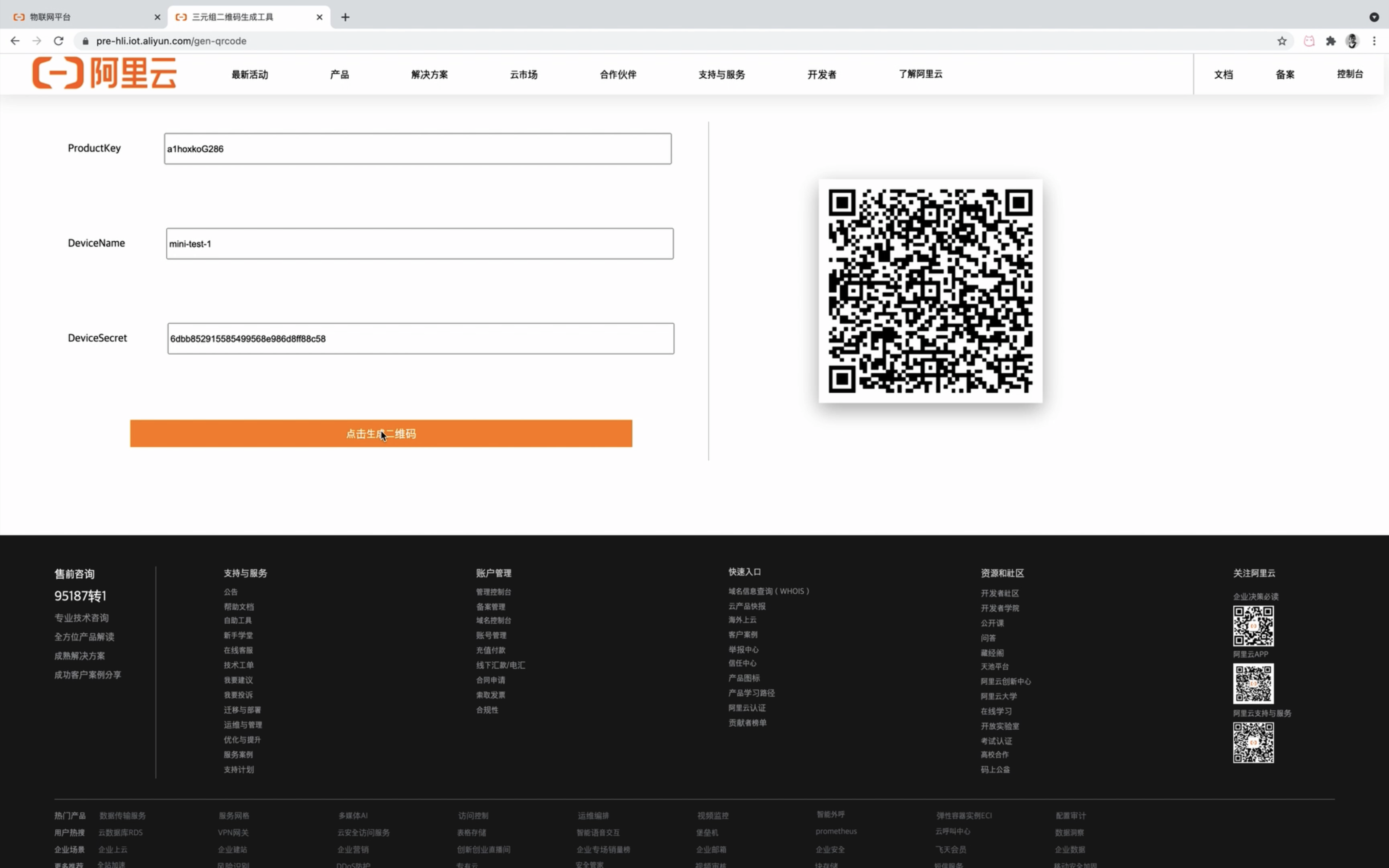The width and height of the screenshot is (1389, 868).
Task: Open the 控制台 link in header
Action: tap(1349, 74)
